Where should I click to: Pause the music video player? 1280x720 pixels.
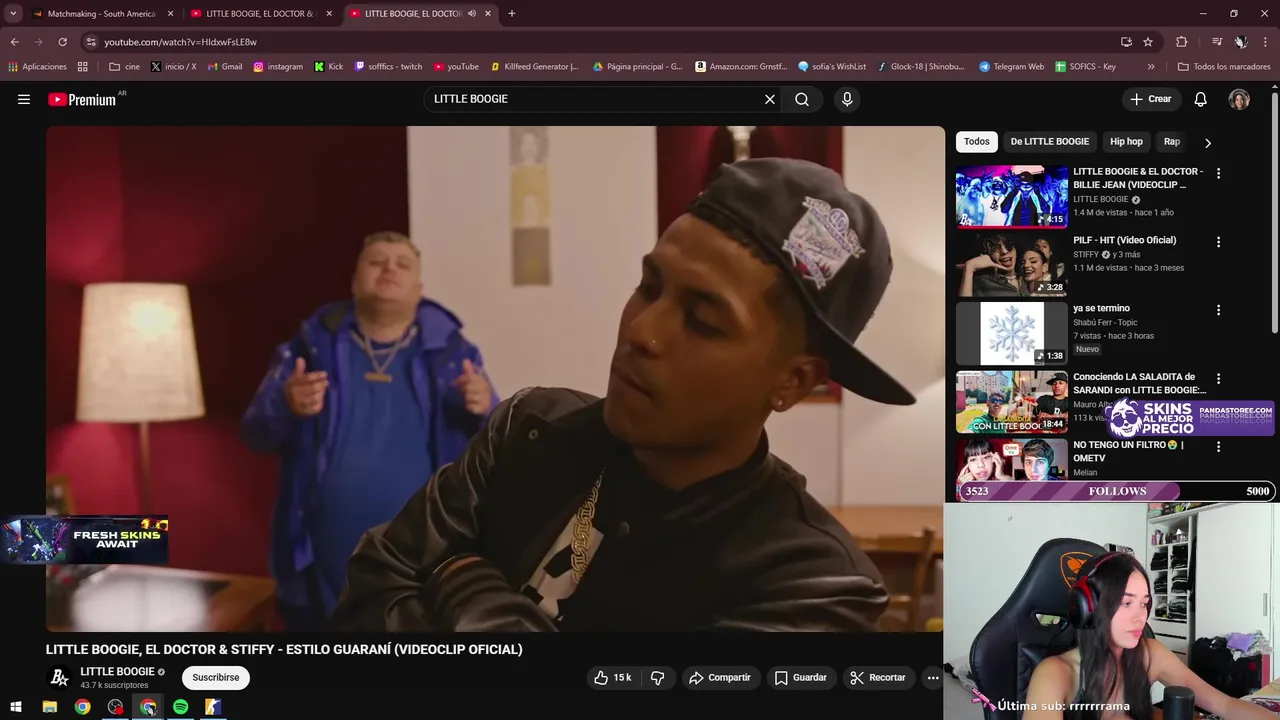coord(495,378)
